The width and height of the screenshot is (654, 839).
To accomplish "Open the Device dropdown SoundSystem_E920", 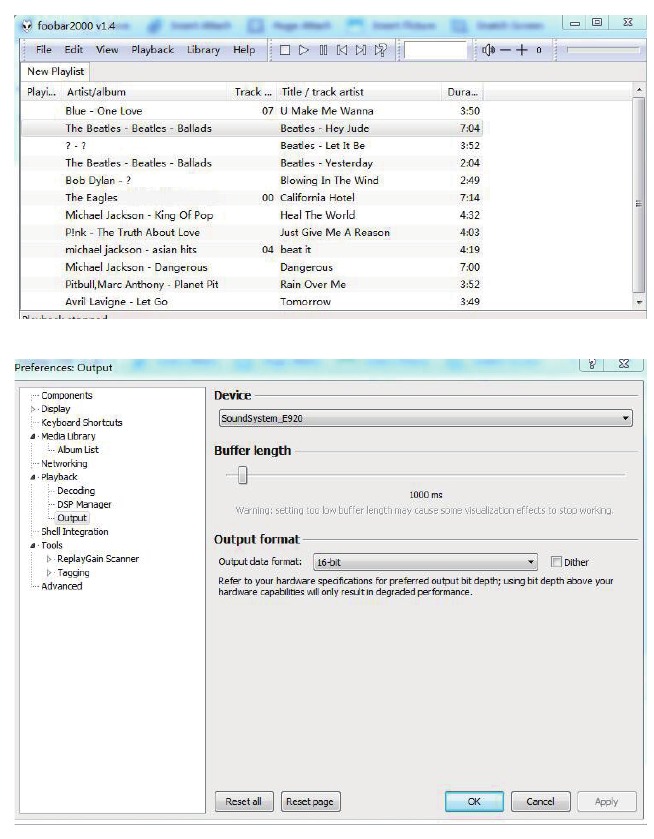I will tap(425, 418).
